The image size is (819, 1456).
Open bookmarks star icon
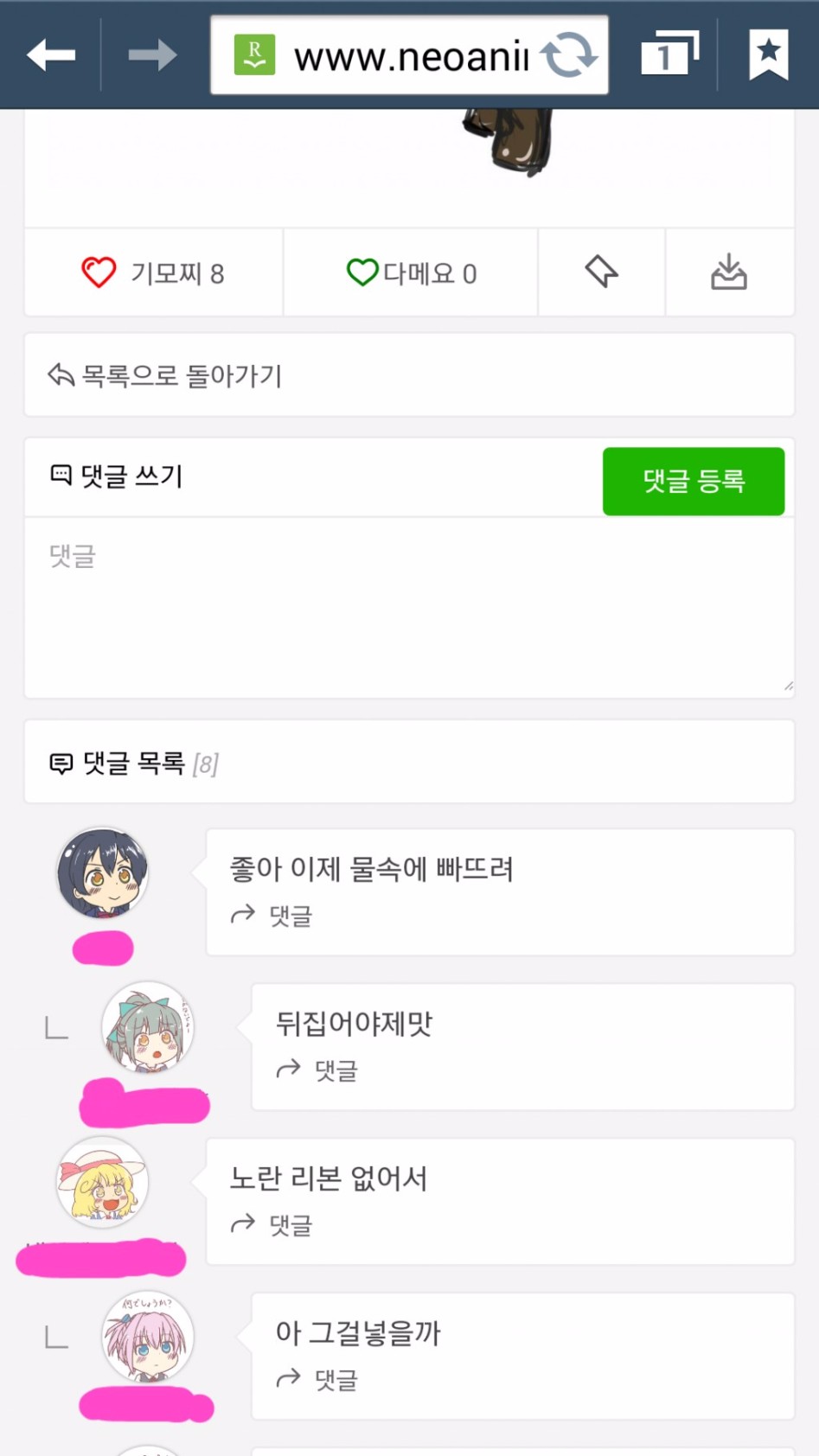coord(768,54)
